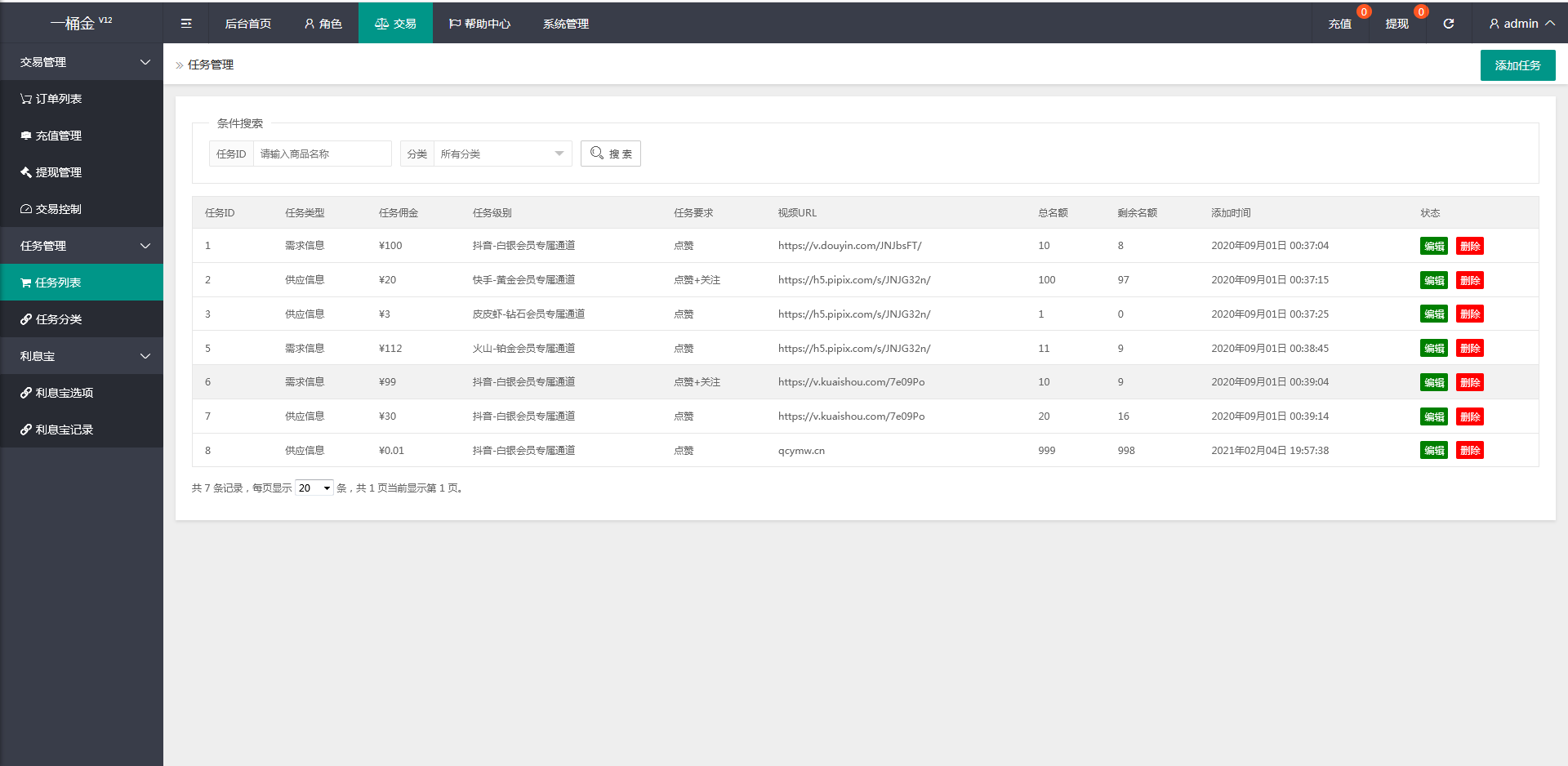The image size is (1568, 766).
Task: Edit task 1 with 编辑 button
Action: pos(1434,246)
